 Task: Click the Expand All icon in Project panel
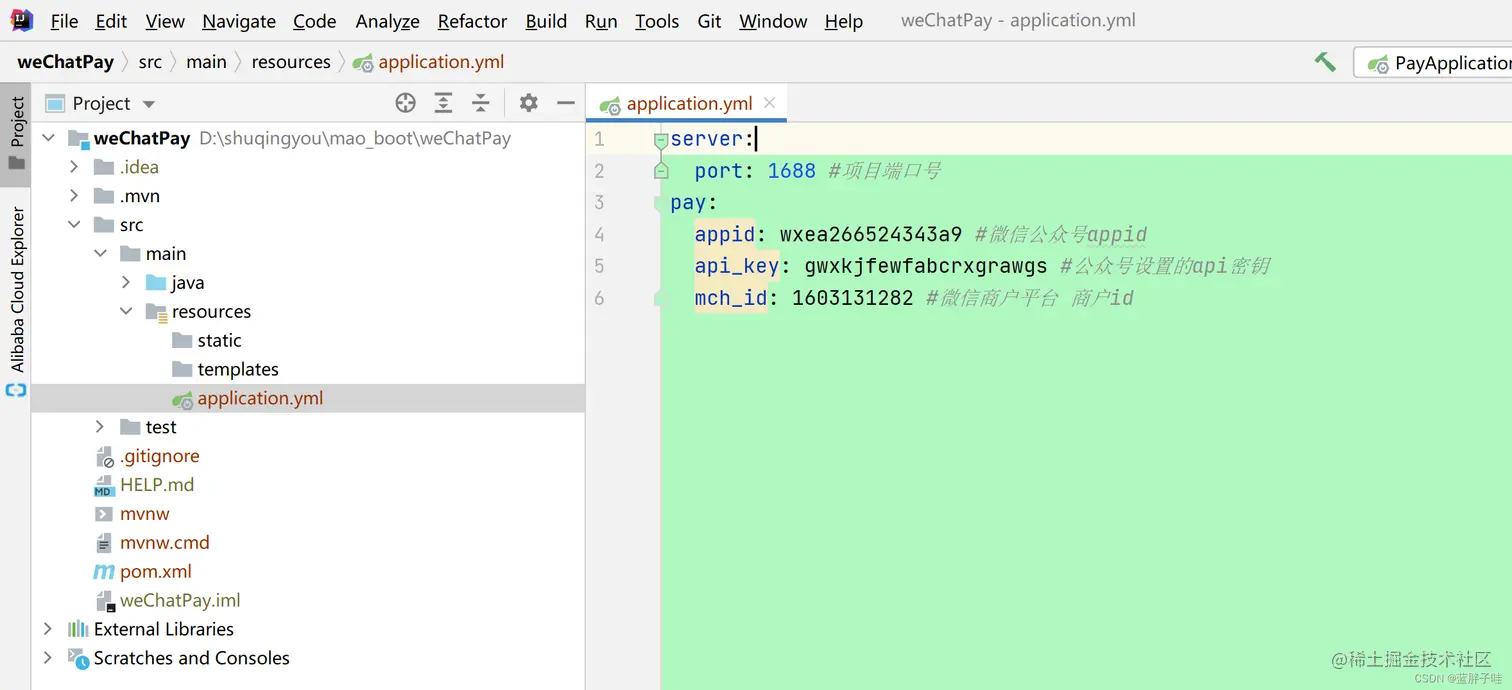coord(443,103)
